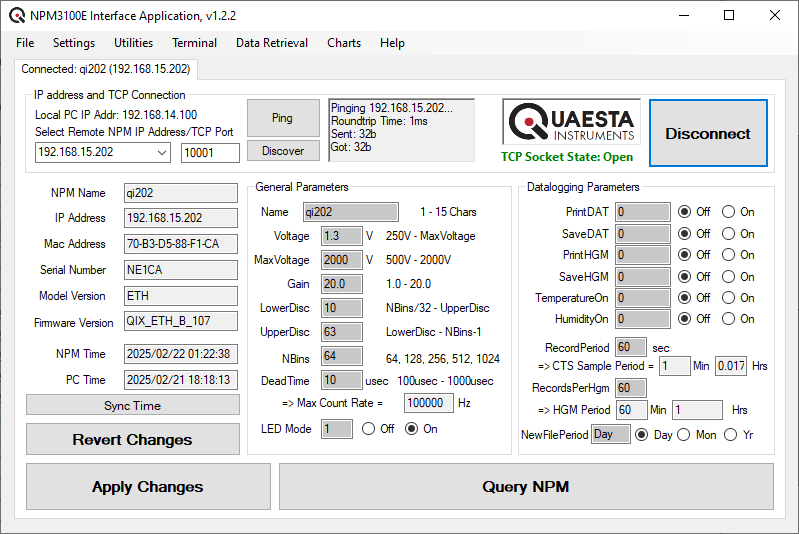Select the Connected: qi202 tab

[105, 69]
